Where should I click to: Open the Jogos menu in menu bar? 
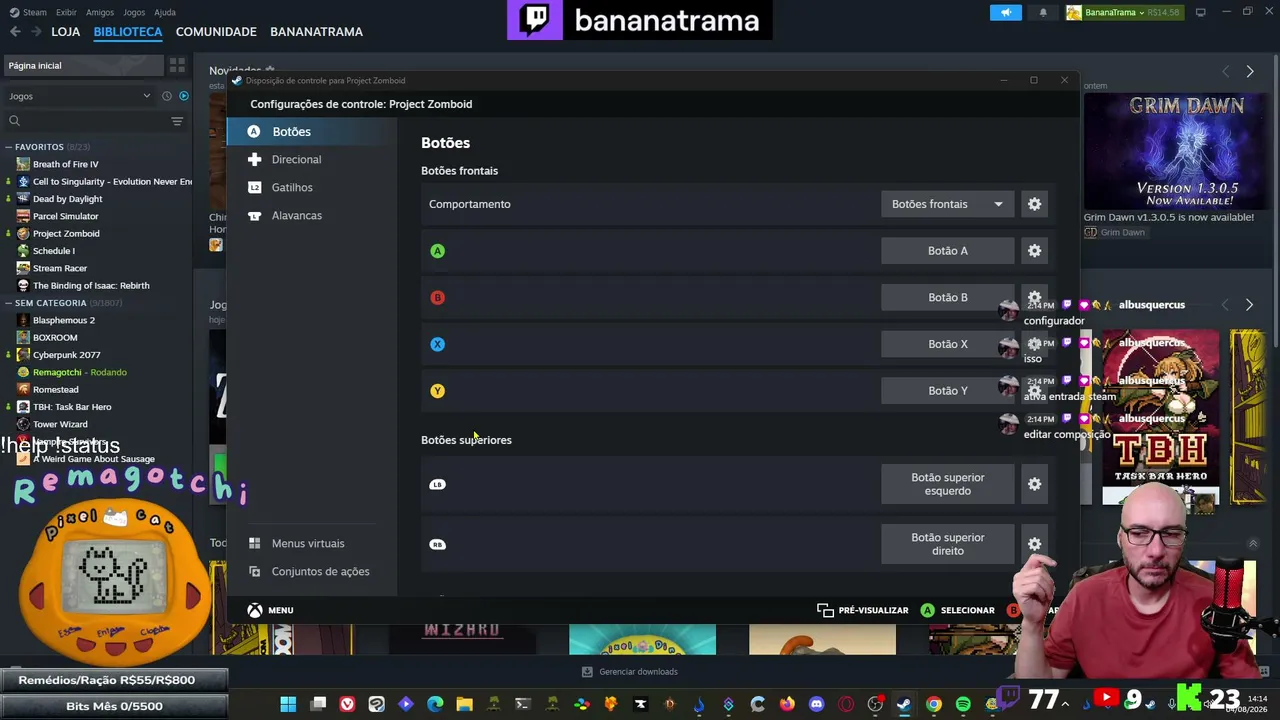133,12
